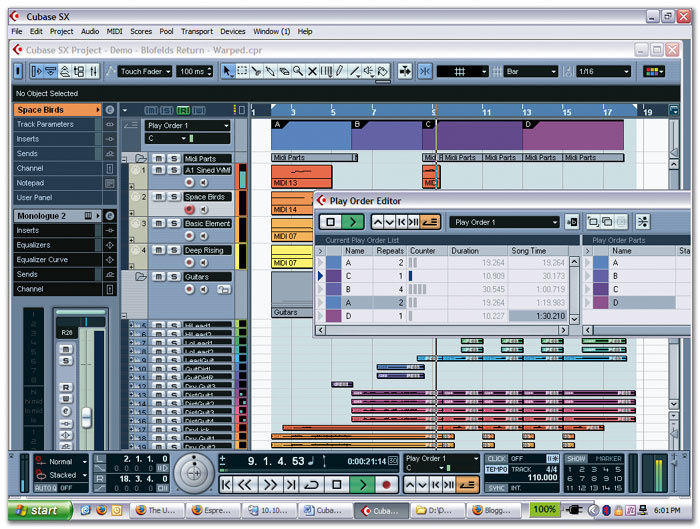Click Flatten Play Order button

coord(643,222)
